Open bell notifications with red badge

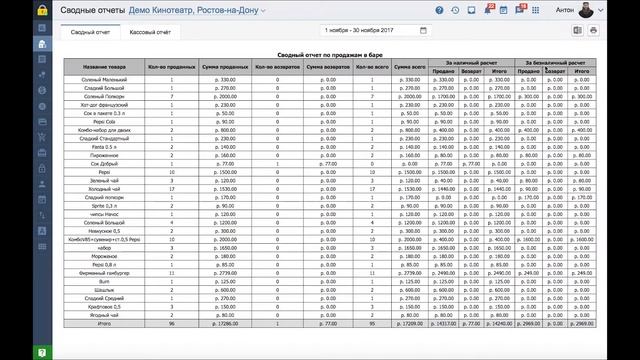488,9
